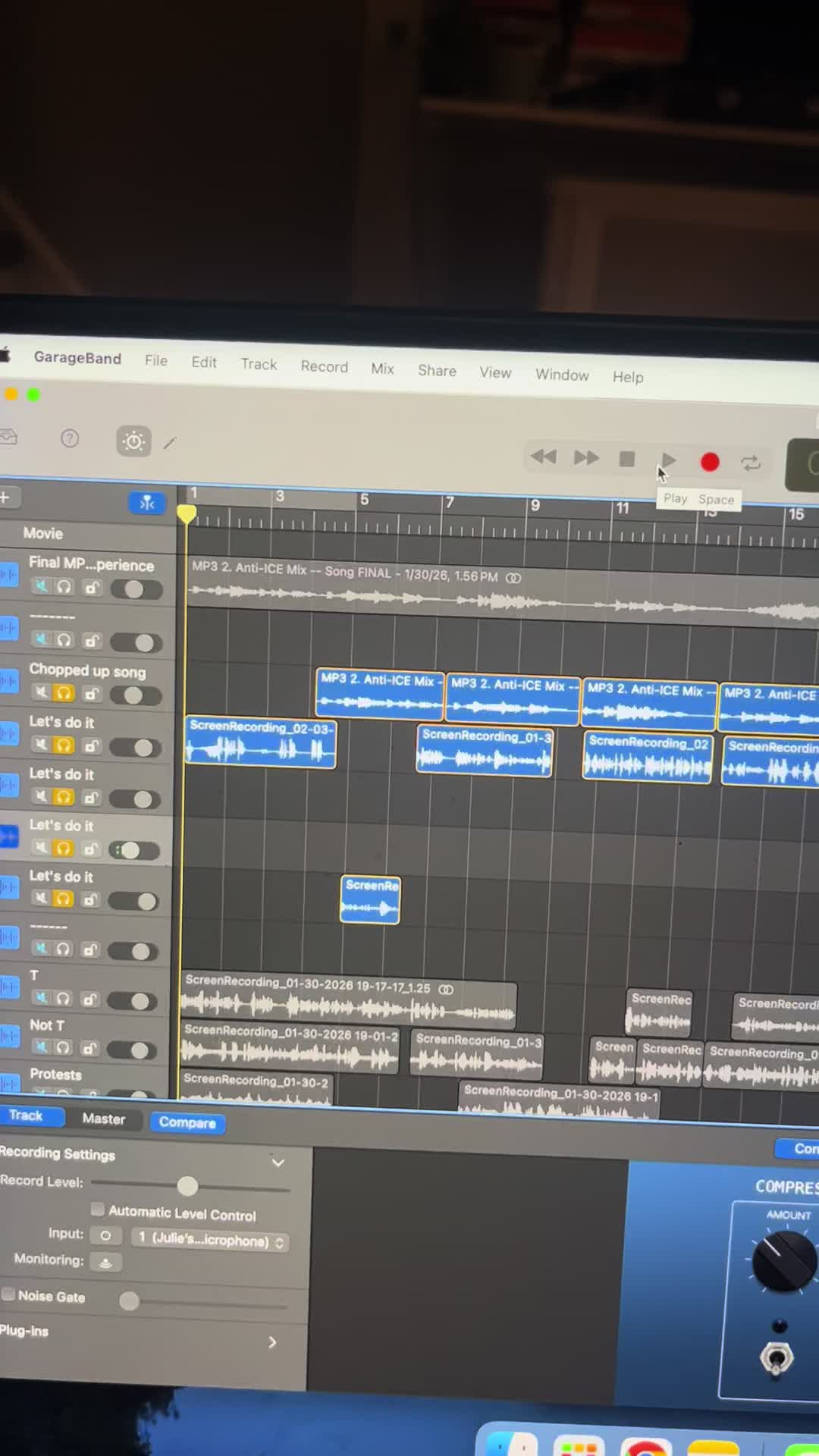Open the Input source dropdown (Julie's...icrophone)
Viewport: 819px width, 1456px height.
pos(210,1240)
